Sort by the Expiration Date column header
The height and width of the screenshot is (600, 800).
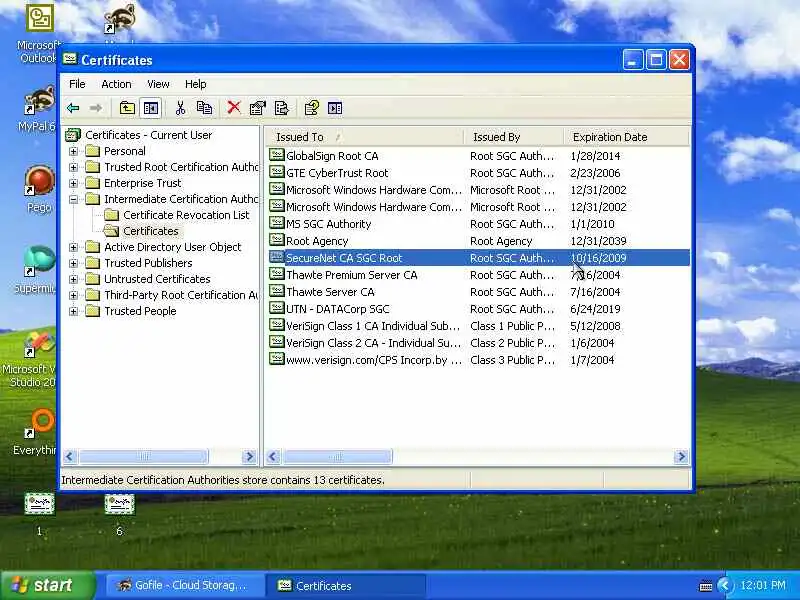[627, 137]
